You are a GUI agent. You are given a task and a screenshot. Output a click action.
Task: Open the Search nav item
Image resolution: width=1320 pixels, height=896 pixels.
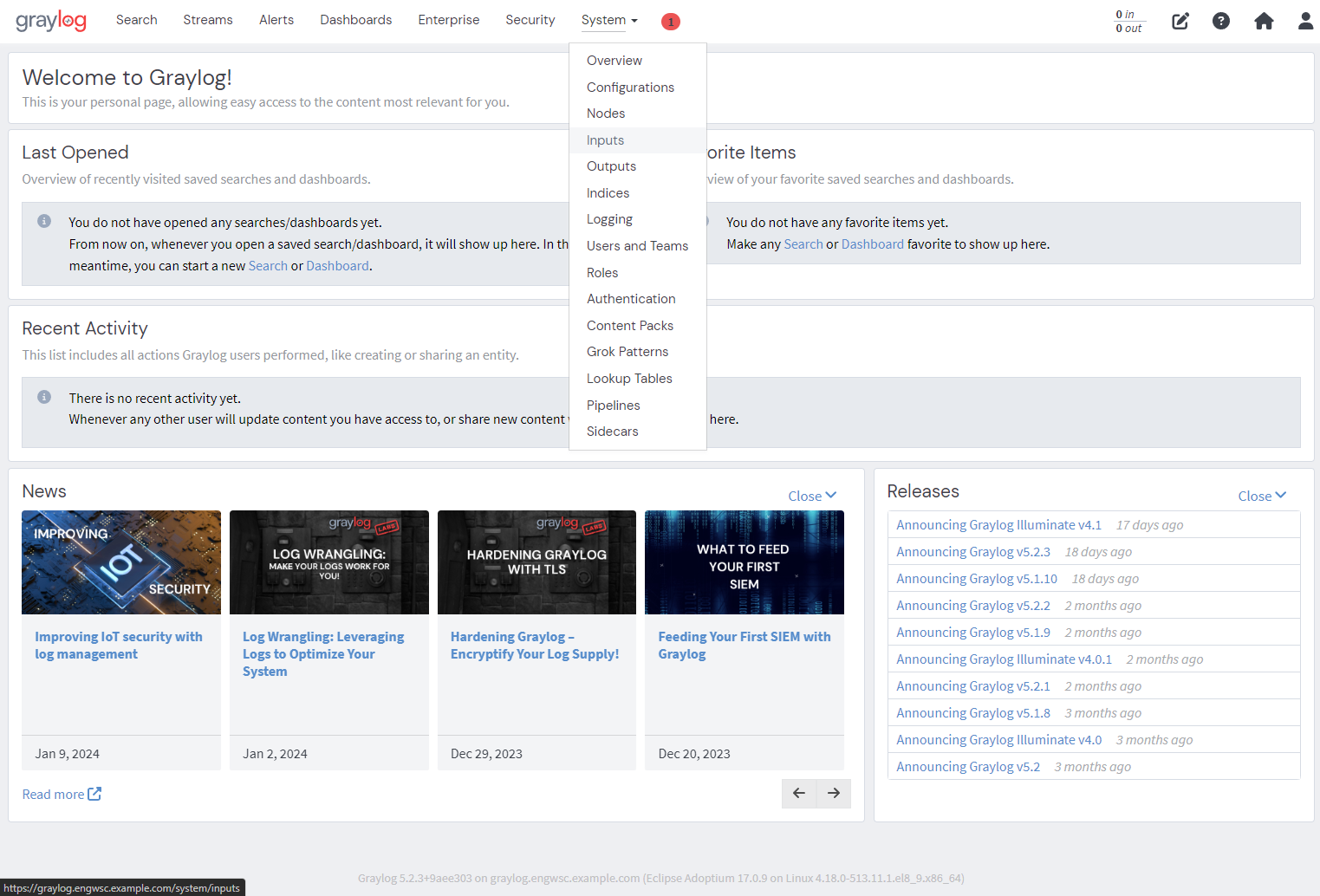click(137, 20)
